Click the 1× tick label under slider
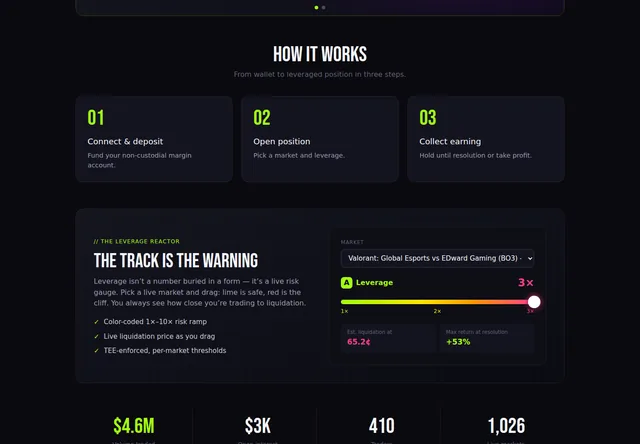The width and height of the screenshot is (640, 444). (x=344, y=311)
